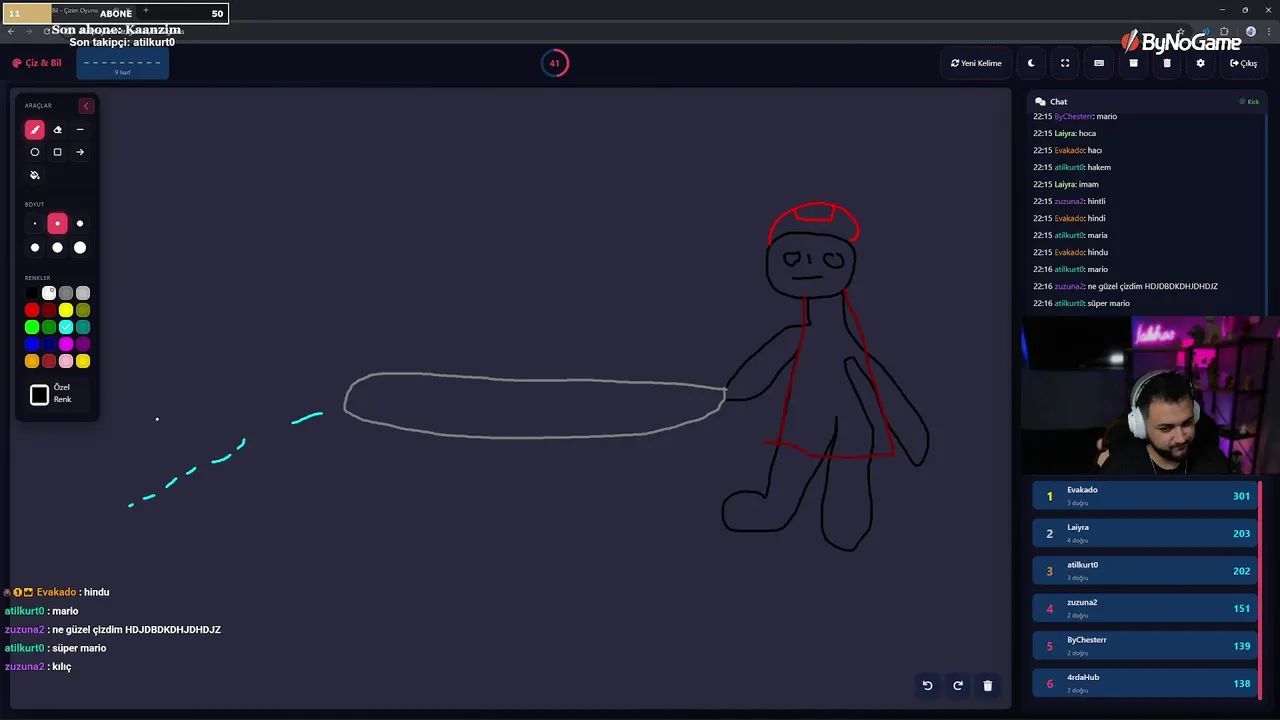This screenshot has width=1280, height=720.
Task: Click browser back arrow
Action: (x=11, y=31)
